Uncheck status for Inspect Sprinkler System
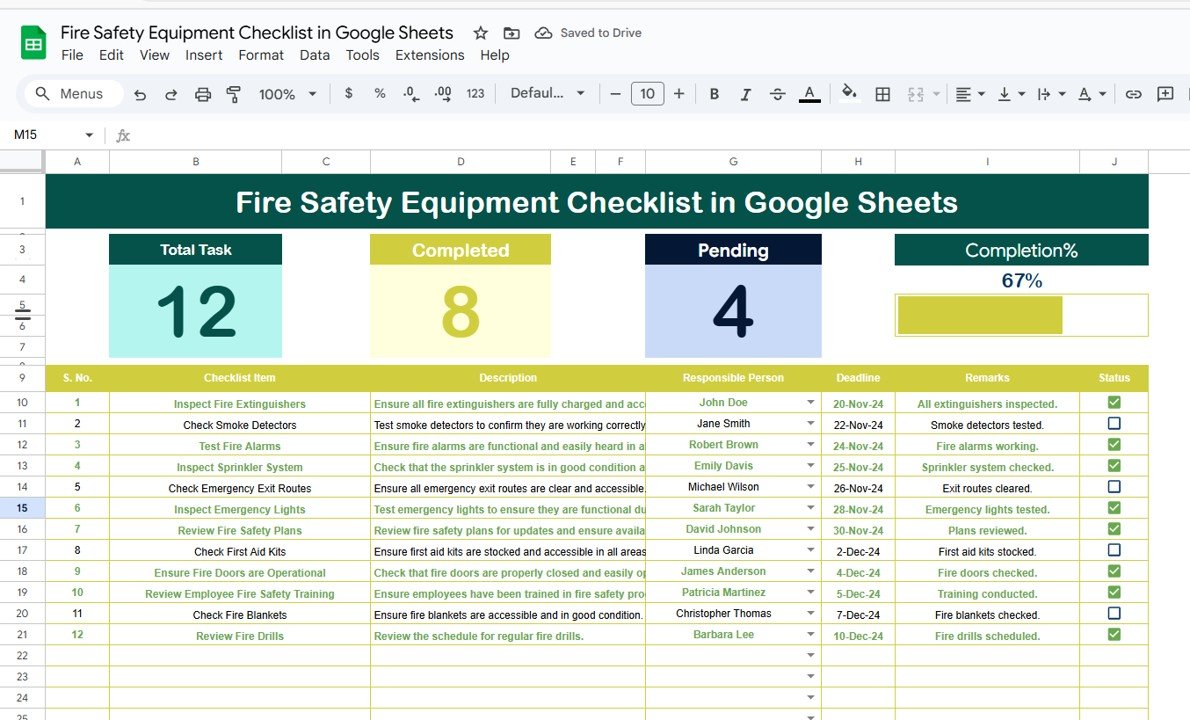The image size is (1190, 720). [1114, 465]
